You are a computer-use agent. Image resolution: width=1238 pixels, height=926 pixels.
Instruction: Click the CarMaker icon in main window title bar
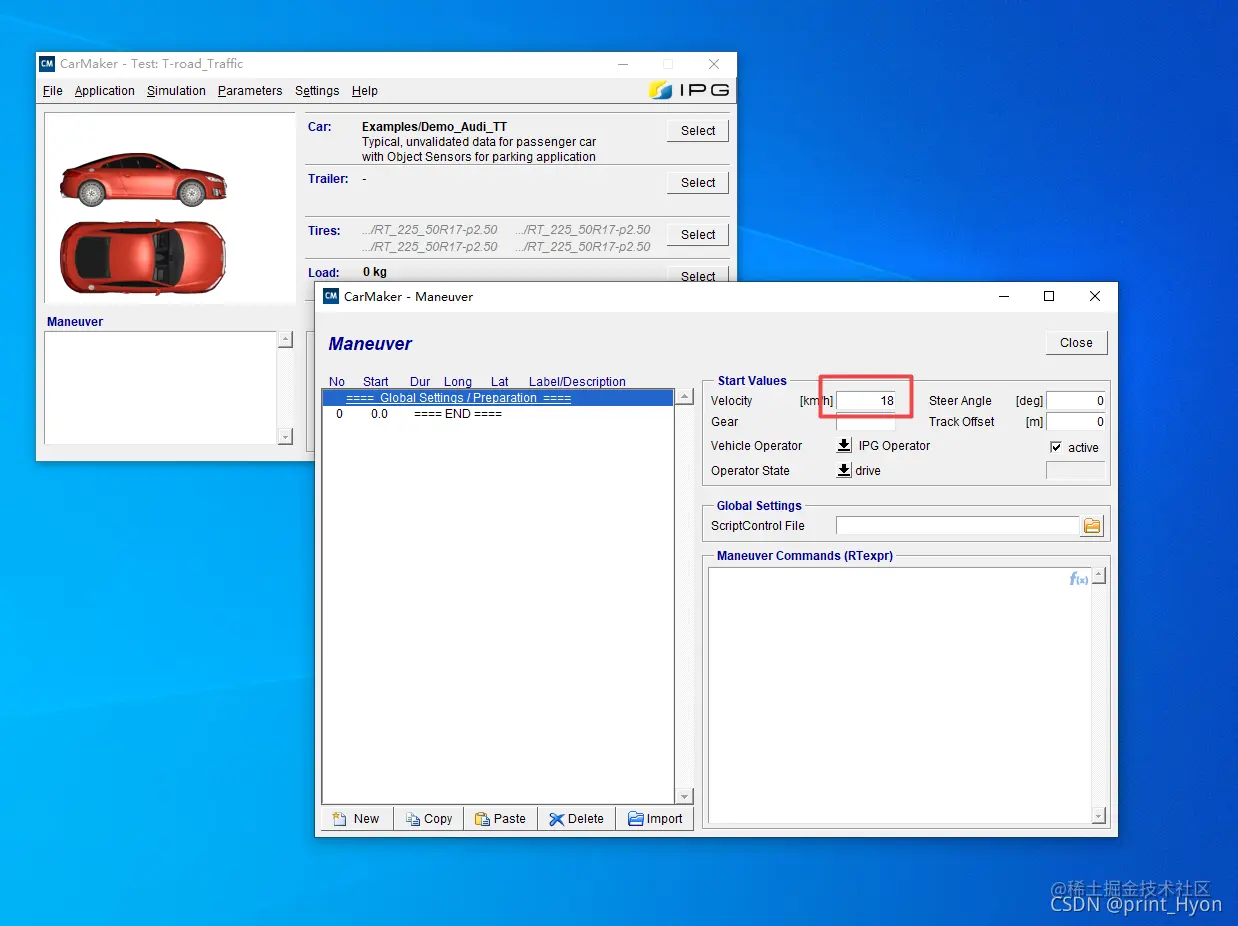click(47, 64)
